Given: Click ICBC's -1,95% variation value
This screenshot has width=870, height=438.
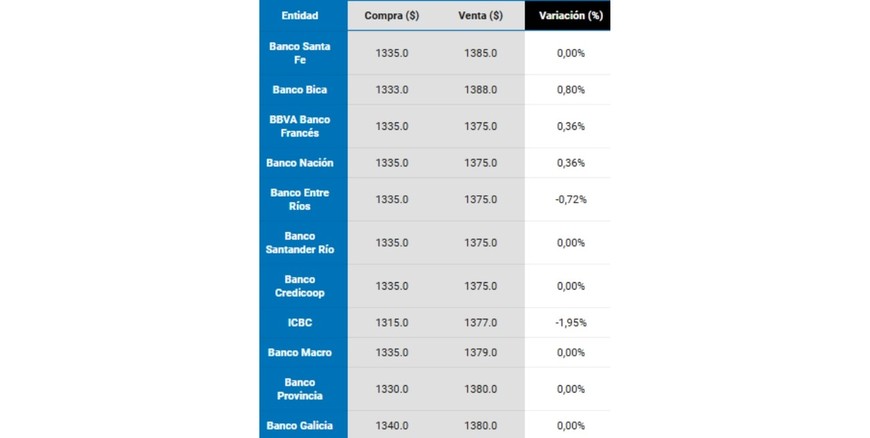Looking at the screenshot, I should coord(570,323).
